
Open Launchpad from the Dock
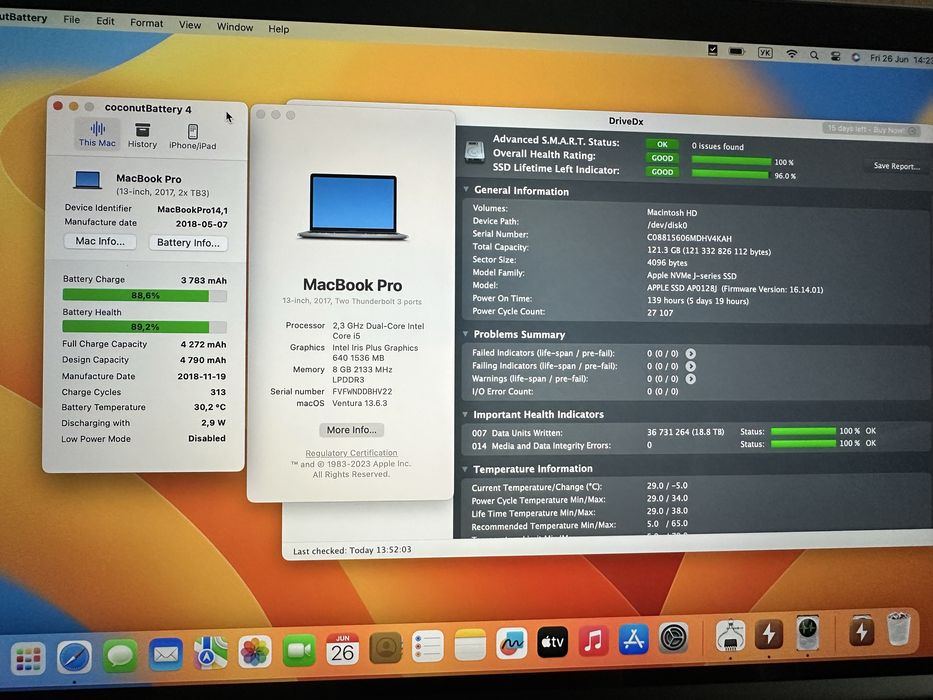(x=27, y=658)
